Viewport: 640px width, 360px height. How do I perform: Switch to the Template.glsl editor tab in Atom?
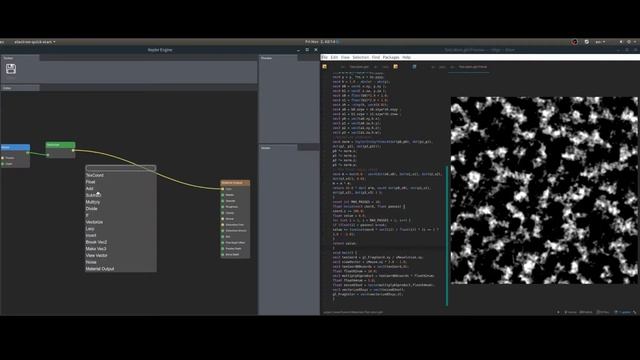pos(359,67)
